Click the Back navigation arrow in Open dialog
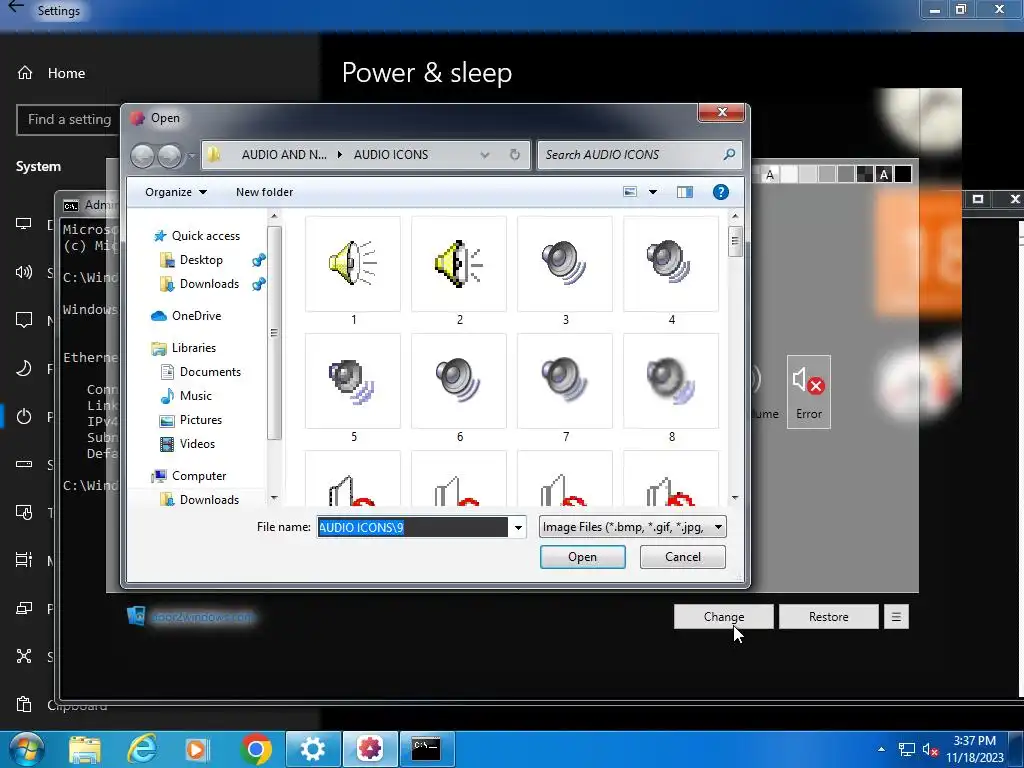Viewport: 1024px width, 768px height. [x=143, y=155]
